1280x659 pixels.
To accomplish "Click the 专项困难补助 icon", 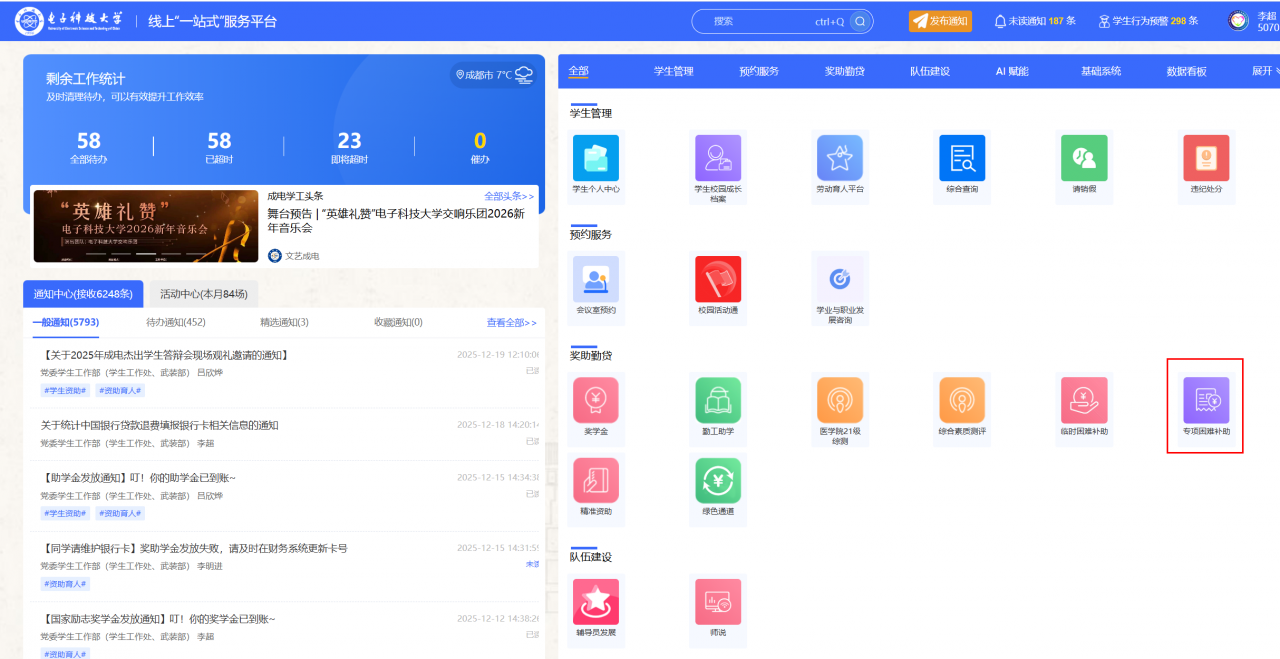I will (x=1206, y=401).
